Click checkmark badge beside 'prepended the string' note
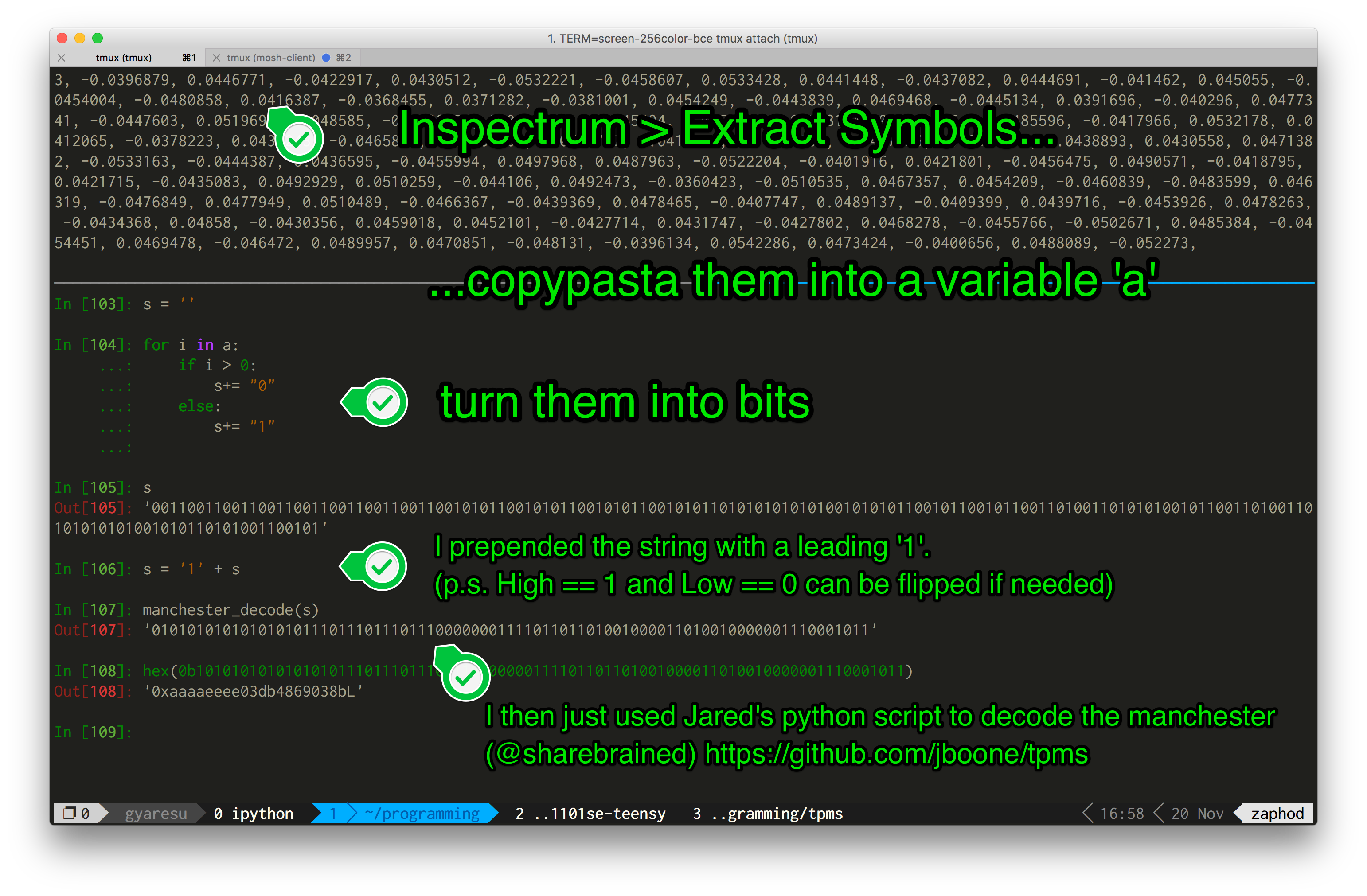Viewport: 1367px width, 896px height. click(x=382, y=566)
